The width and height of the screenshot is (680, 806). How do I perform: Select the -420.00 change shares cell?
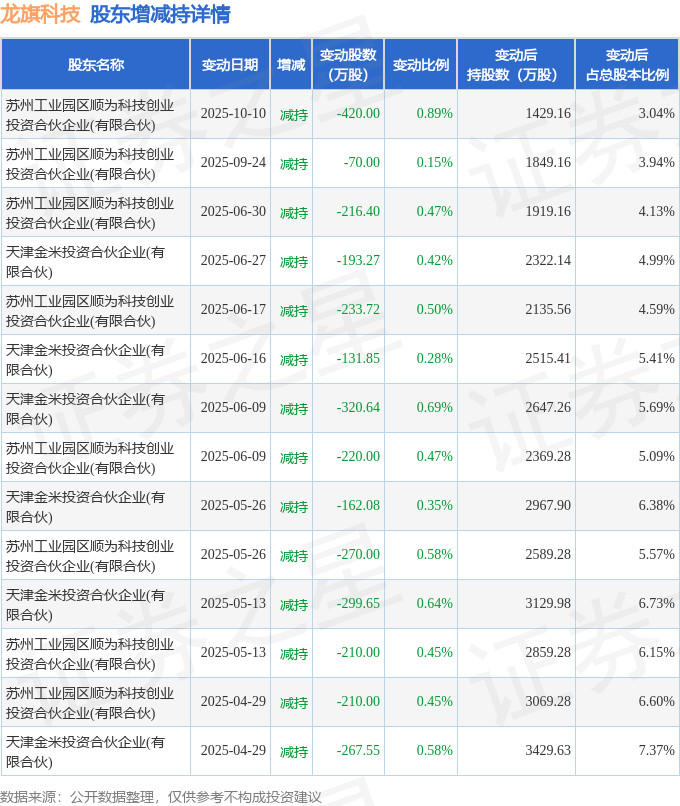[x=358, y=113]
